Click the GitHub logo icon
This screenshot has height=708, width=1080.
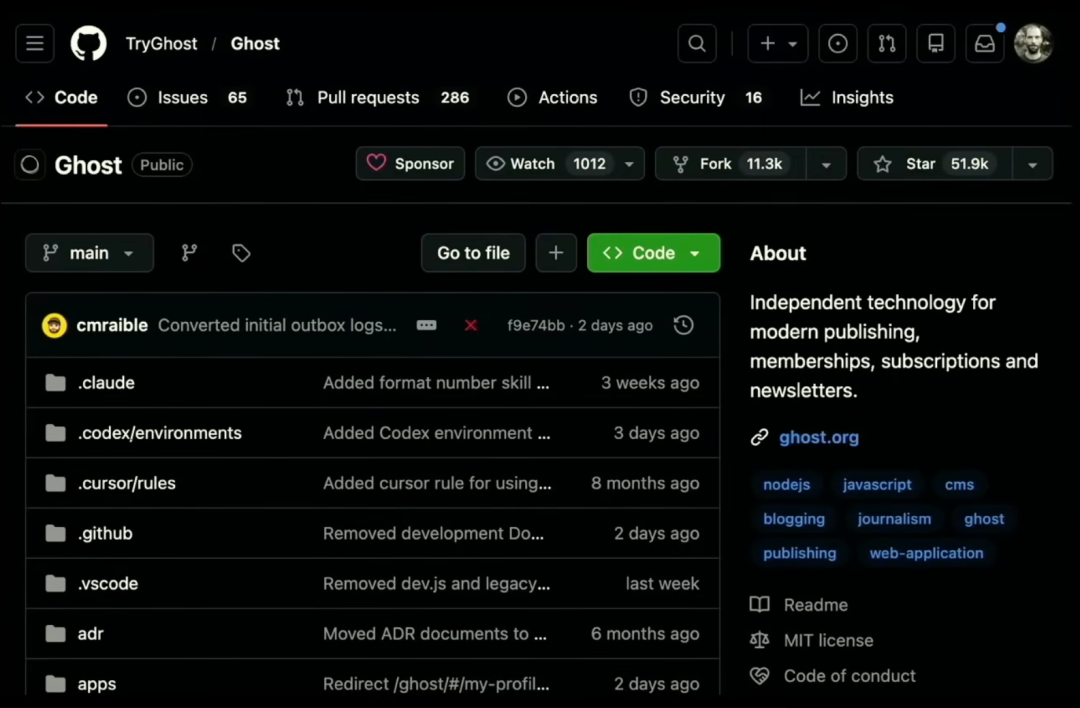pos(88,44)
